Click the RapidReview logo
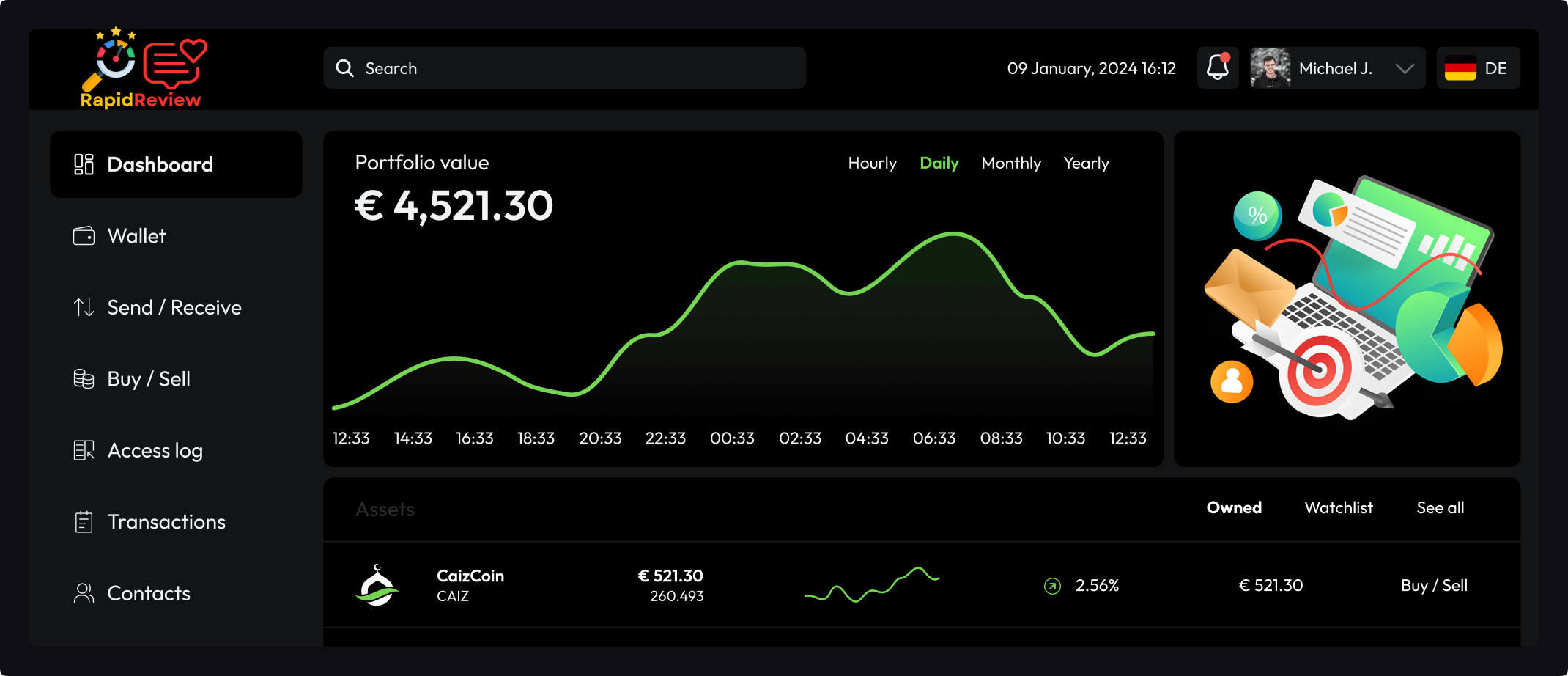Image resolution: width=1568 pixels, height=676 pixels. [141, 70]
